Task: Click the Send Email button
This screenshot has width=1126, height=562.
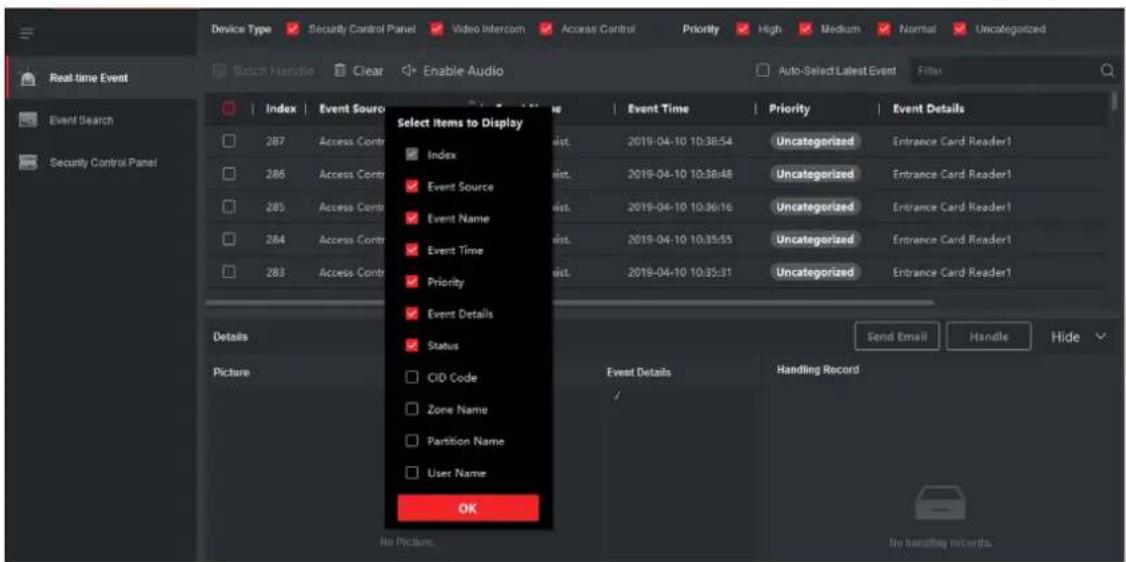Action: [896, 337]
